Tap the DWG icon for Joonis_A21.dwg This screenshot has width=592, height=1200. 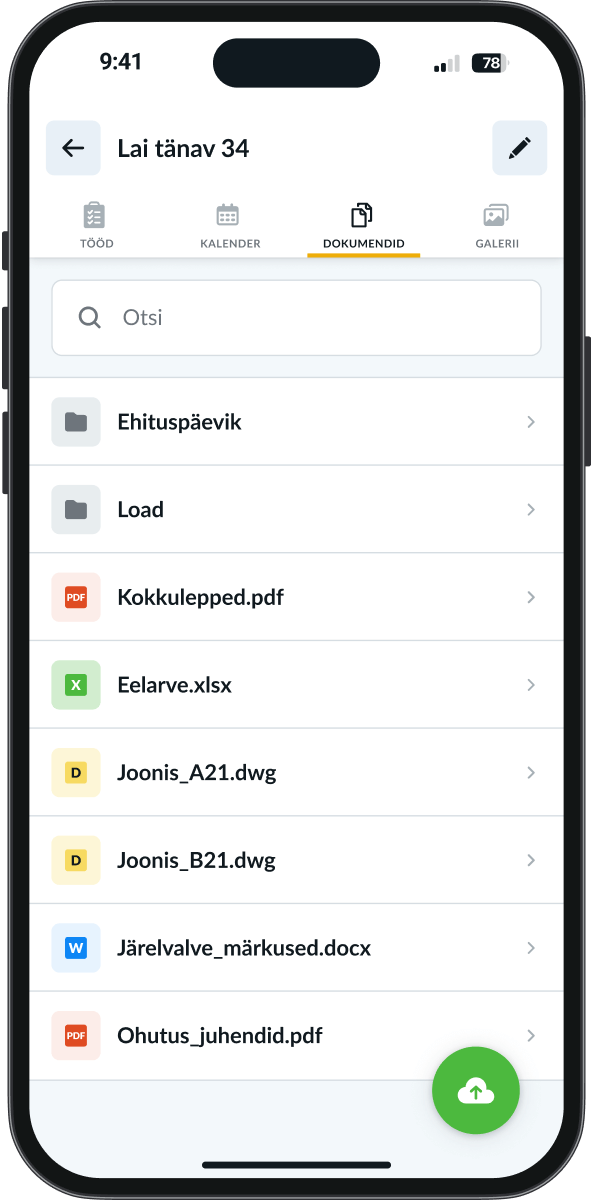pos(76,773)
